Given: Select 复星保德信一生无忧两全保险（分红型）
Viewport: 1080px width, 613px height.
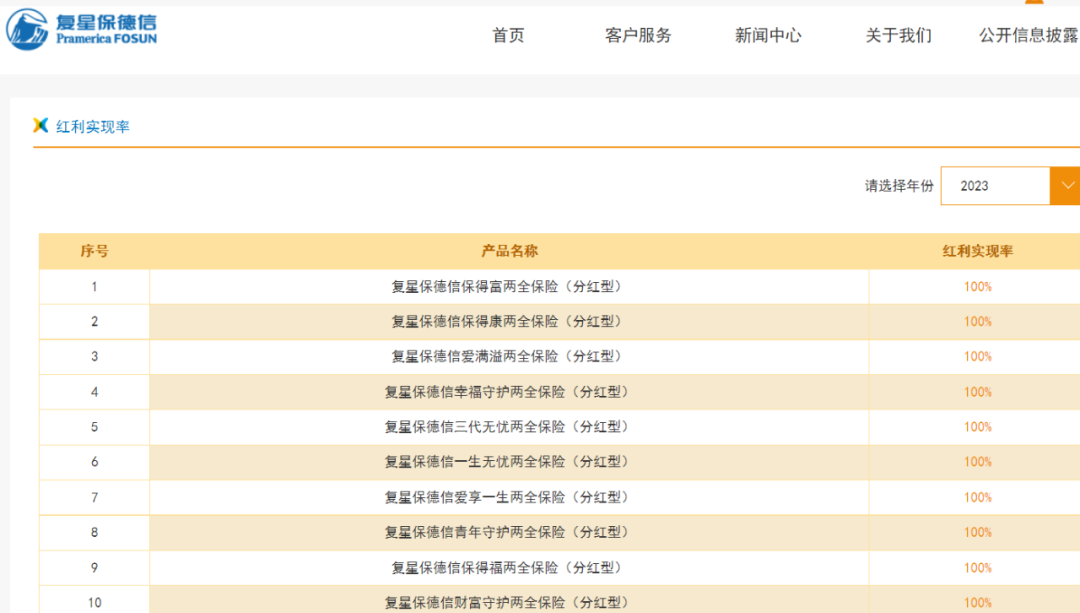Looking at the screenshot, I should tap(509, 462).
